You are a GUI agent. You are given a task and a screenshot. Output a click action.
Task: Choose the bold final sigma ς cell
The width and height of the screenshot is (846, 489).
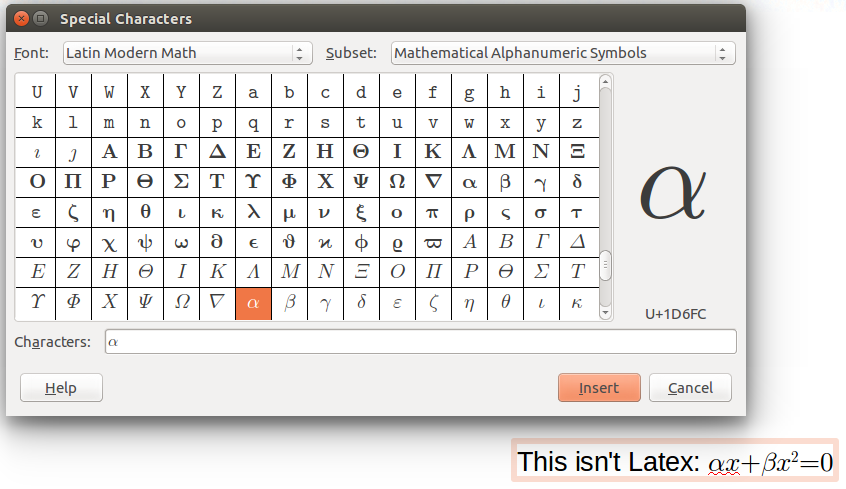click(x=505, y=212)
